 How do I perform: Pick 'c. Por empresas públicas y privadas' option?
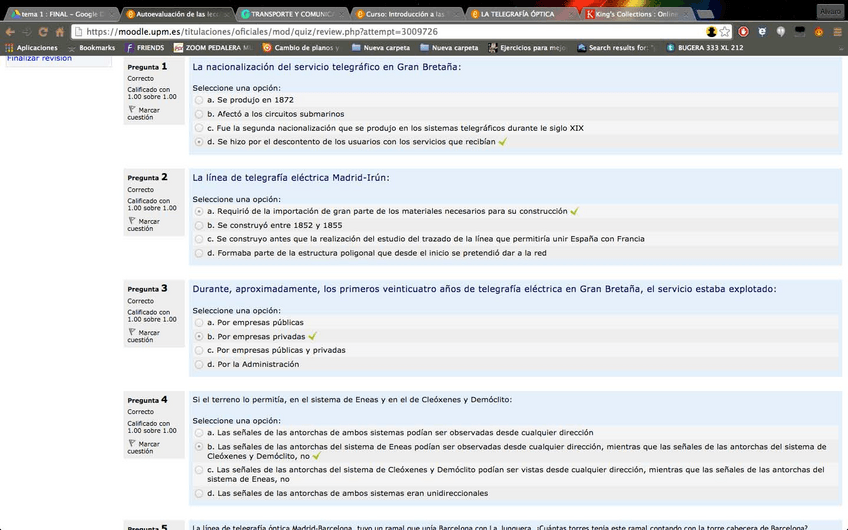point(198,350)
